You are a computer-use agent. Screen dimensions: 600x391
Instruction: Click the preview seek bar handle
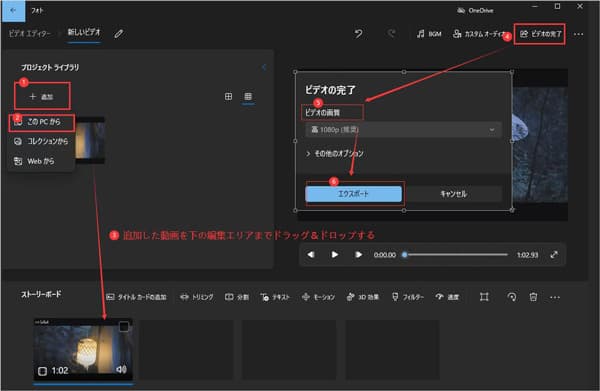click(x=404, y=255)
